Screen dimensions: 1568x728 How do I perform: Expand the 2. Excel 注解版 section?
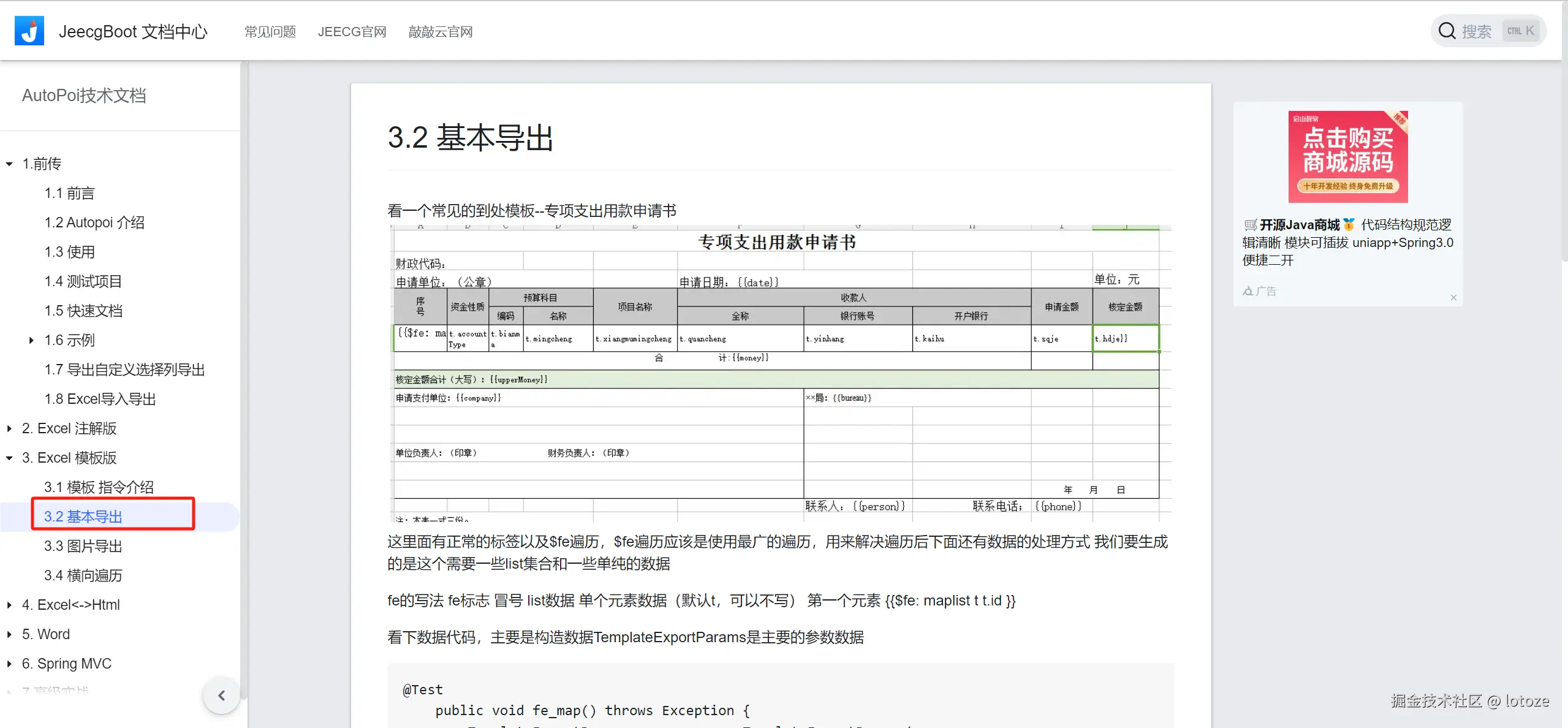coord(10,429)
